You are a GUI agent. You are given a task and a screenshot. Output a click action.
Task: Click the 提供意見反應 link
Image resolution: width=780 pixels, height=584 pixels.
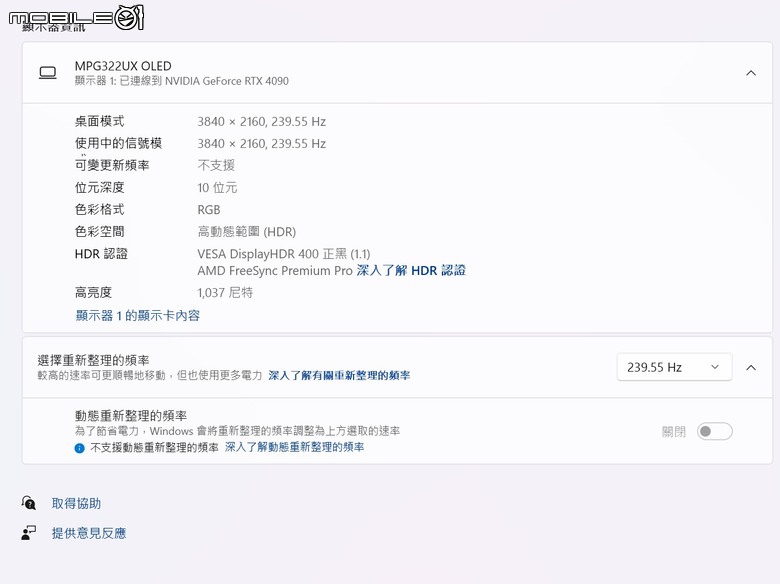coord(89,533)
